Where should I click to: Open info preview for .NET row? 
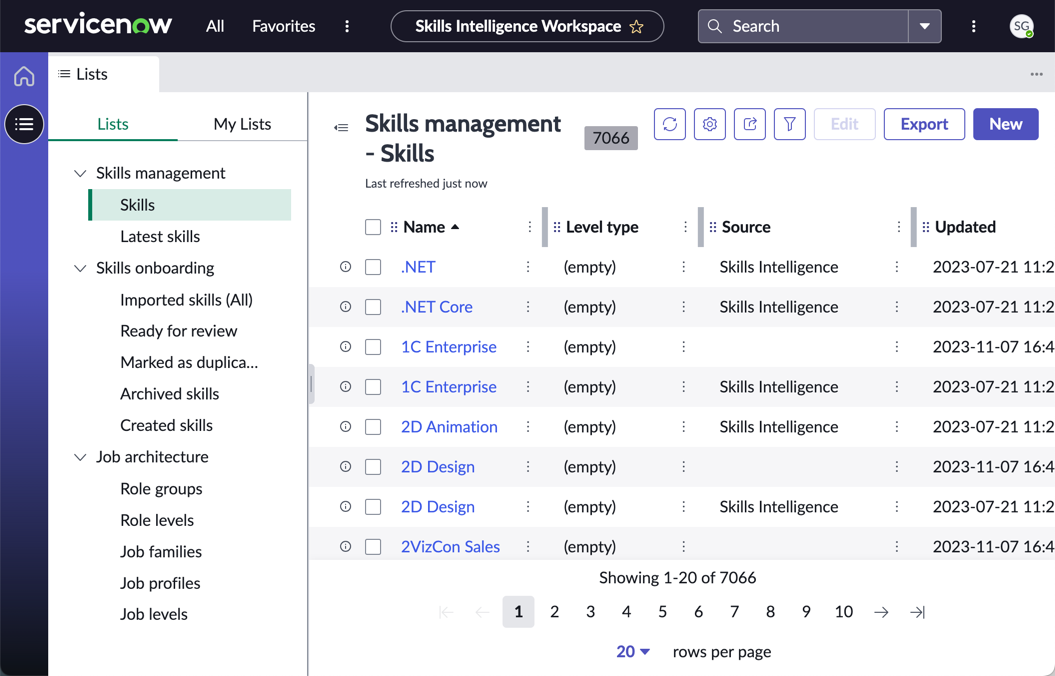click(345, 267)
